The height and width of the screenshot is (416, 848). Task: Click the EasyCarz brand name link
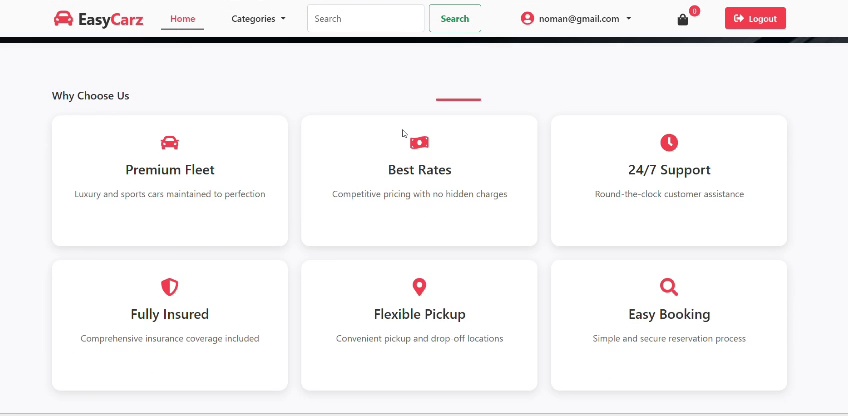(x=111, y=19)
